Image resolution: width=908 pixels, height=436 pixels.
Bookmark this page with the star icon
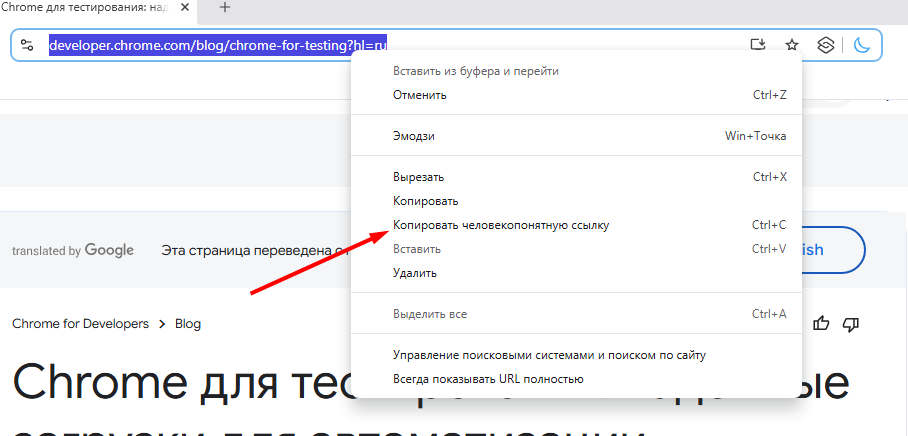(x=792, y=45)
